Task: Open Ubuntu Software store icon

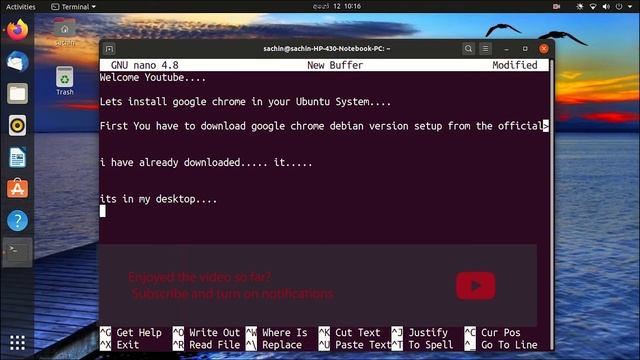Action: (17, 189)
